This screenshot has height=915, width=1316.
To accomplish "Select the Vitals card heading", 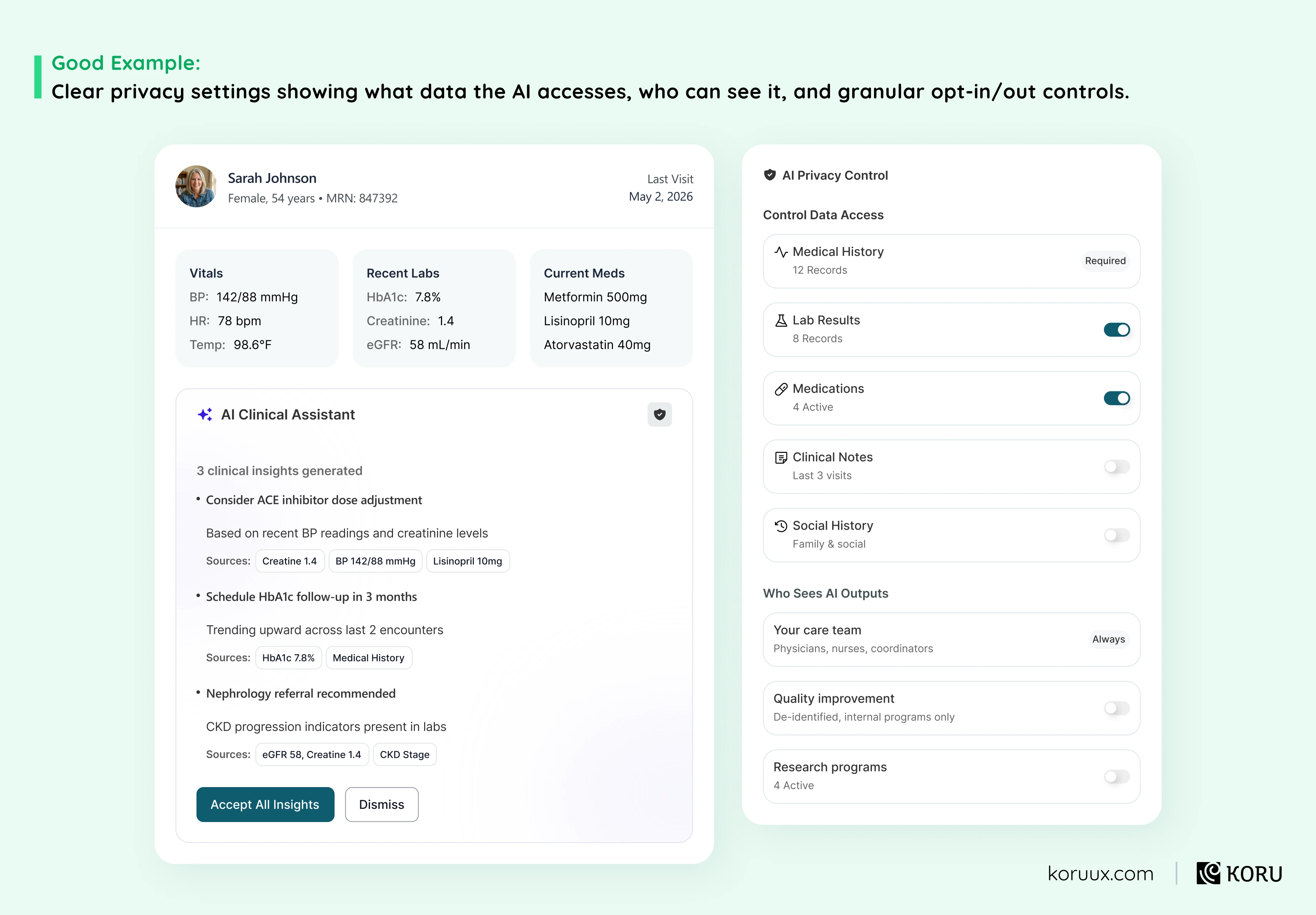I will coord(206,273).
